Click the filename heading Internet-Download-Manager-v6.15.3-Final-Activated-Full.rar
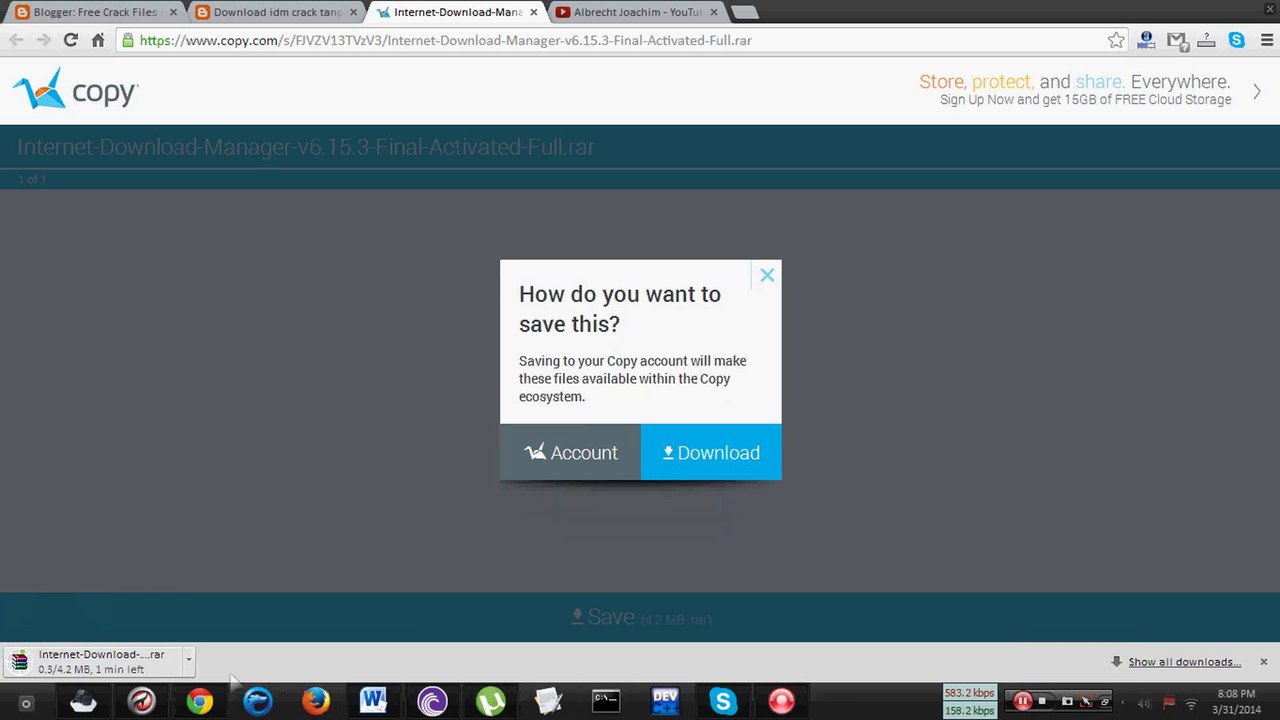The height and width of the screenshot is (720, 1280). (x=306, y=147)
